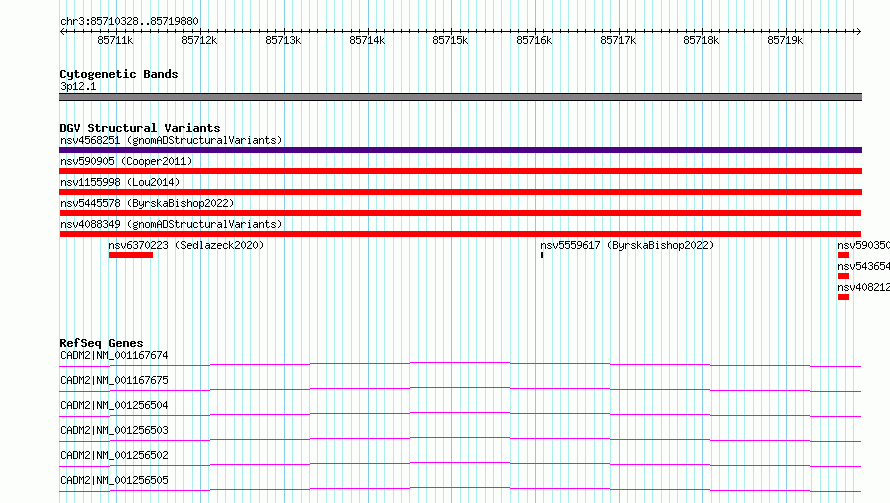Select variant label nsv5559617 (ByrskaBishop2022)
Image resolution: width=890 pixels, height=503 pixels.
(x=627, y=245)
